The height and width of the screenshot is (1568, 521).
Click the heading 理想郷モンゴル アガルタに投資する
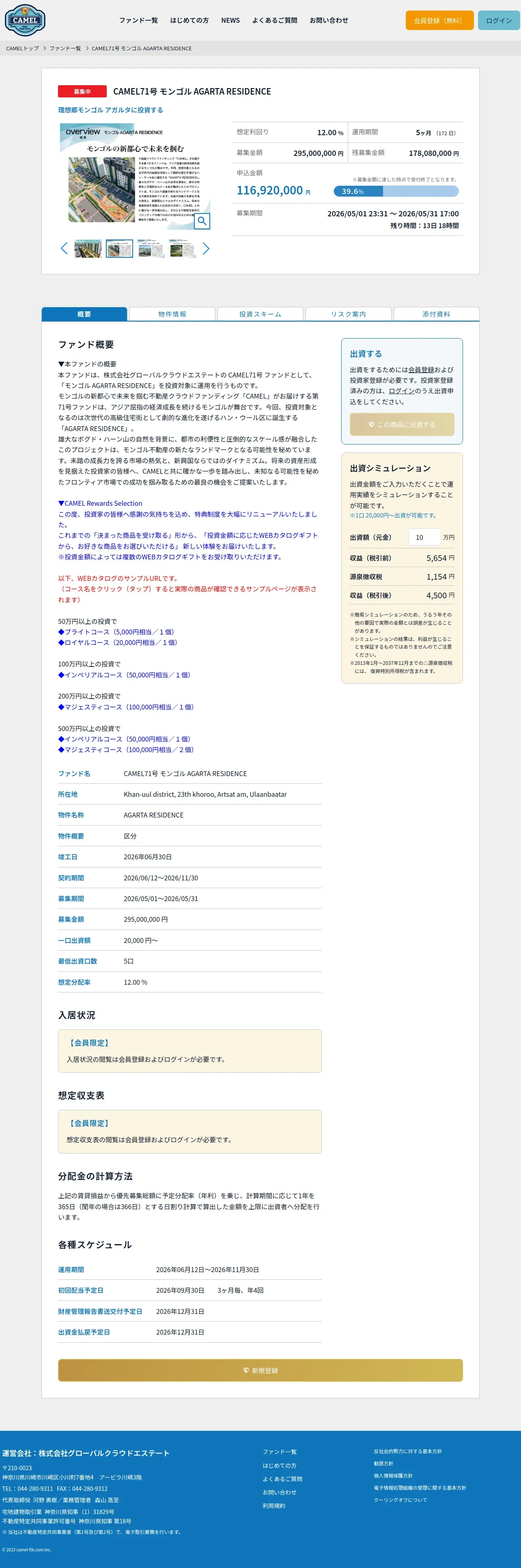pos(111,110)
